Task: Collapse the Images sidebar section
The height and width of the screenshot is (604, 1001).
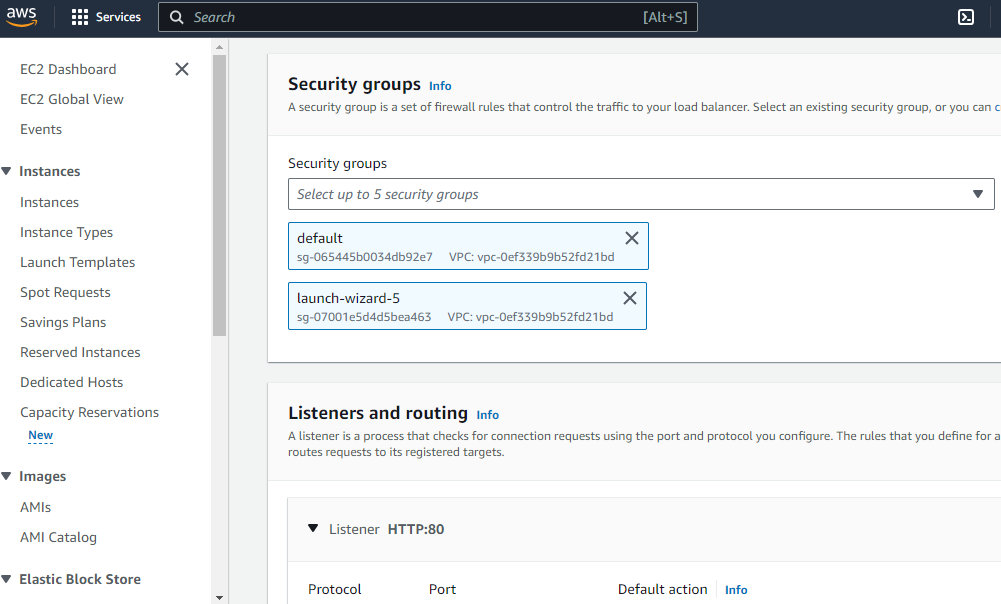Action: (x=6, y=477)
